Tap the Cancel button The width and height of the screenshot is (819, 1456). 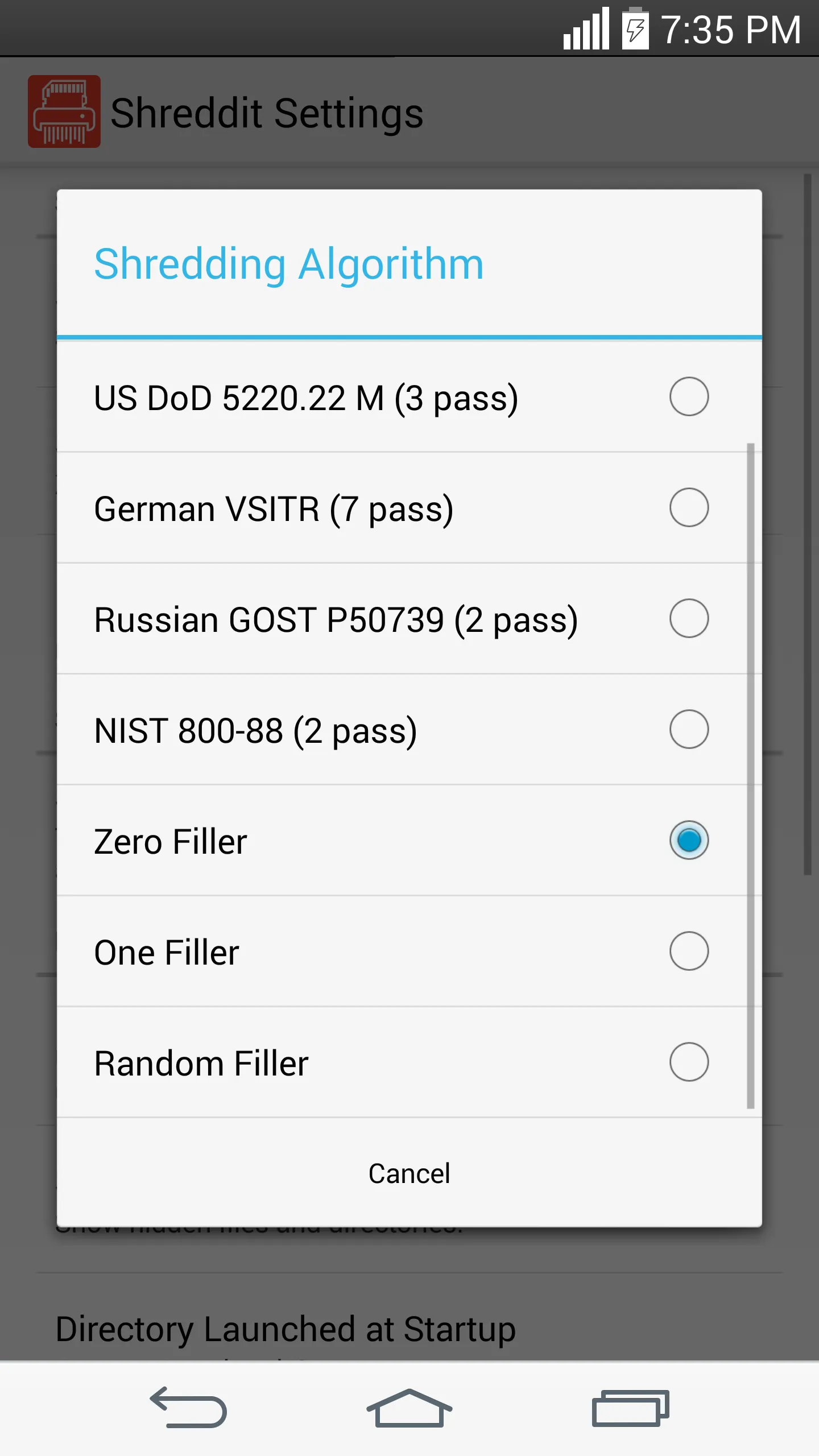[x=409, y=1173]
